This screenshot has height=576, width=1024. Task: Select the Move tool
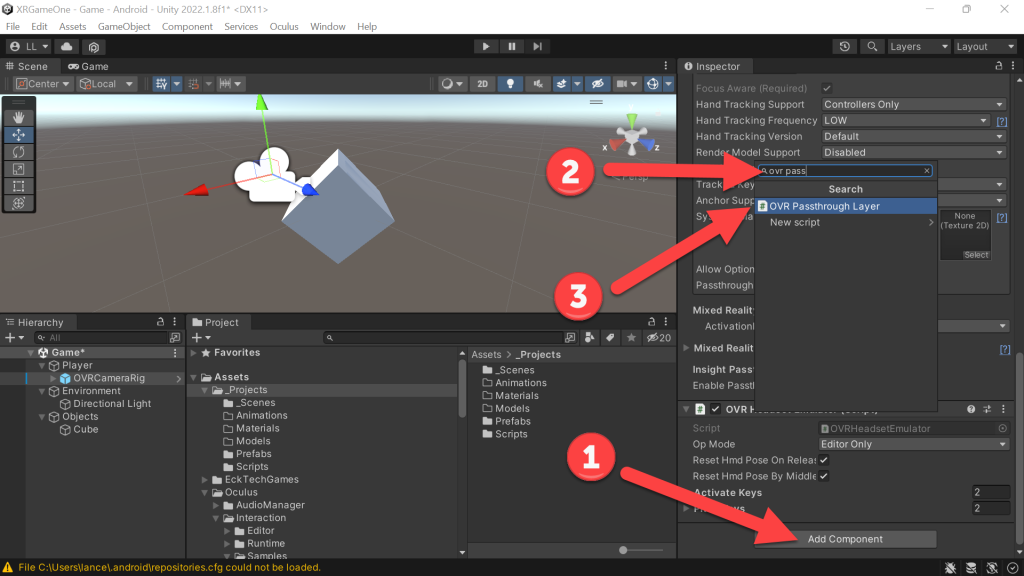pyautogui.click(x=18, y=135)
